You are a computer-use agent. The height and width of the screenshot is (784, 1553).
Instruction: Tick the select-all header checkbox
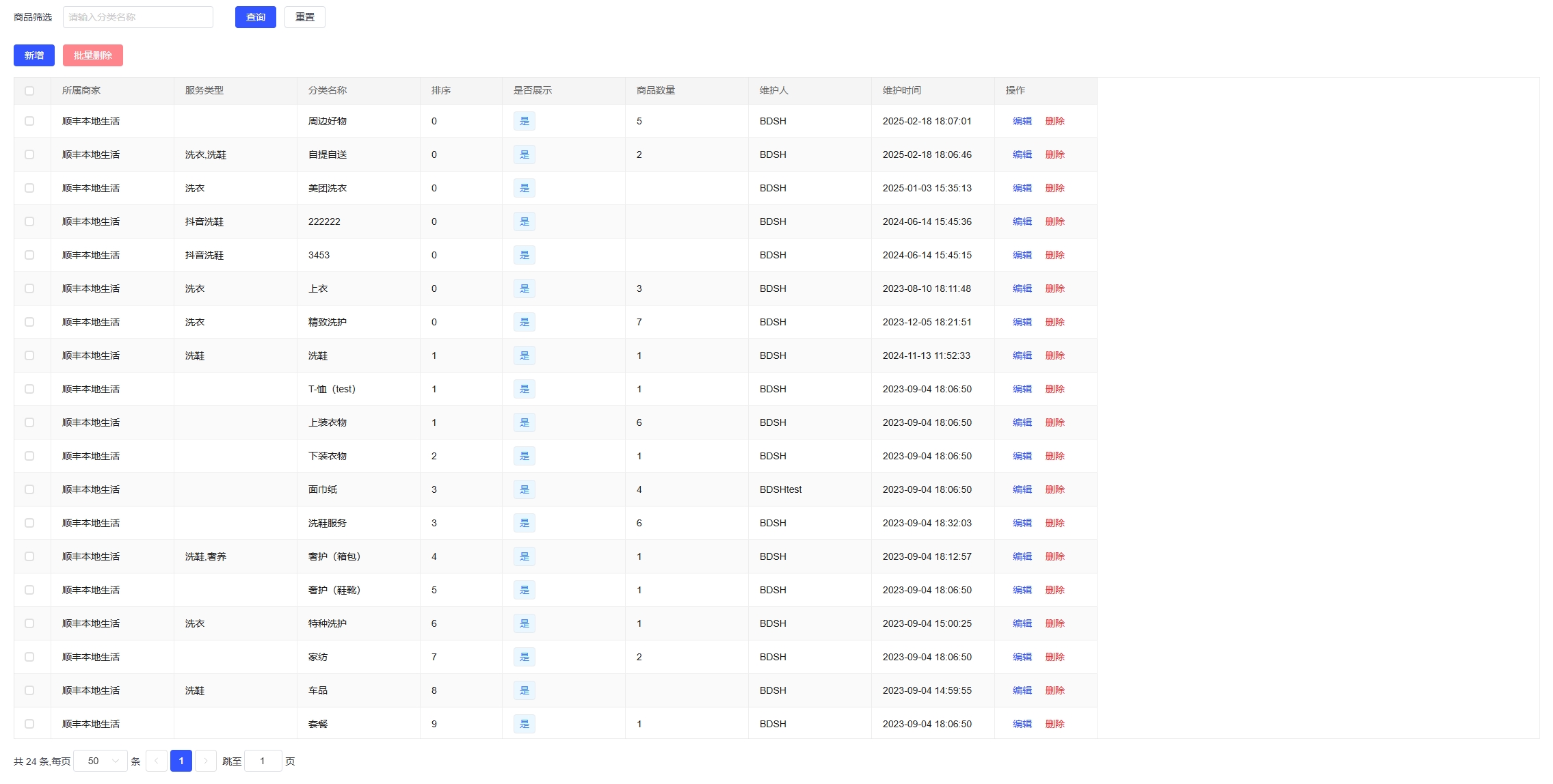(29, 91)
